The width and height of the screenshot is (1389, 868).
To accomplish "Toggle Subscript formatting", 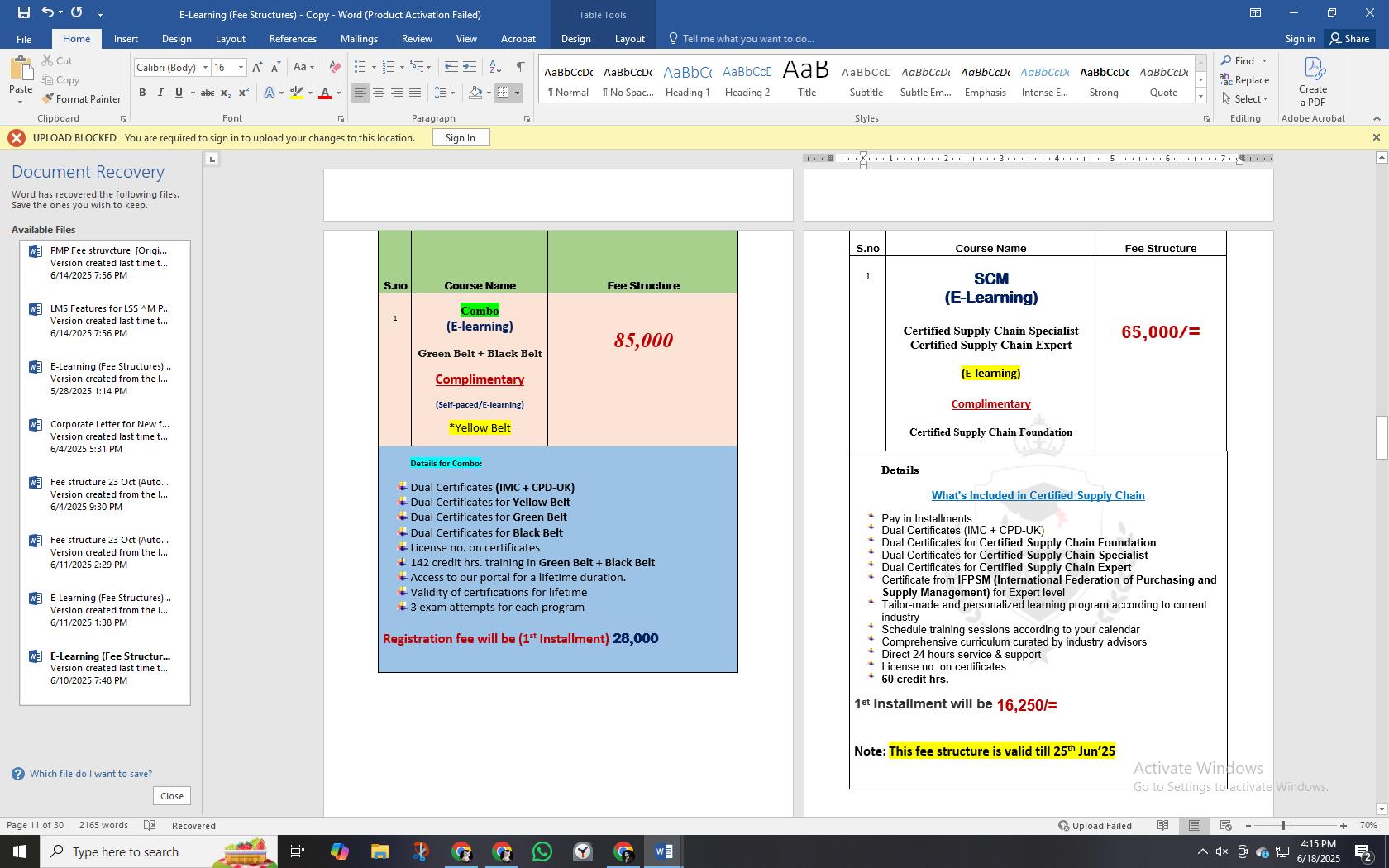I will 226,93.
